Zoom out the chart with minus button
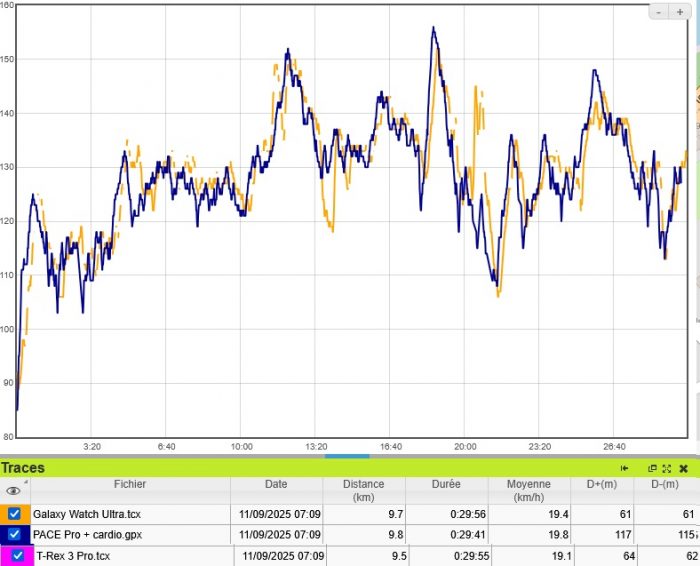700x566 pixels. pos(661,12)
